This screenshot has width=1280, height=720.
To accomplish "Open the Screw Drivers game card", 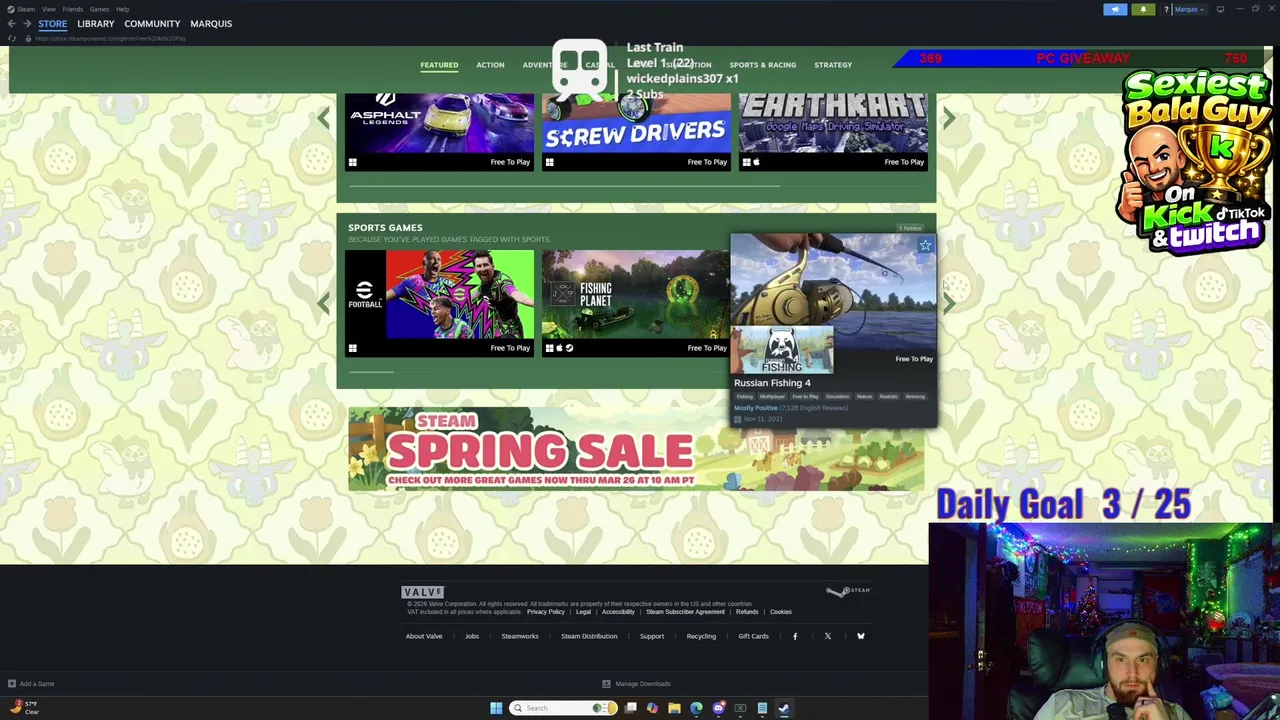I will (636, 131).
